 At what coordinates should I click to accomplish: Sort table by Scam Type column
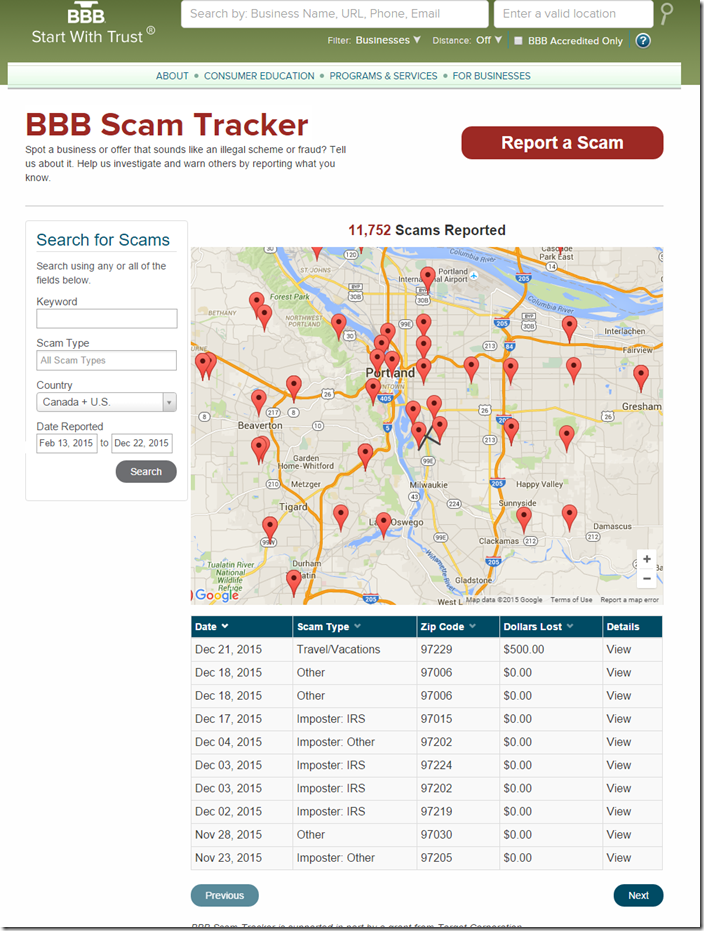[x=329, y=626]
